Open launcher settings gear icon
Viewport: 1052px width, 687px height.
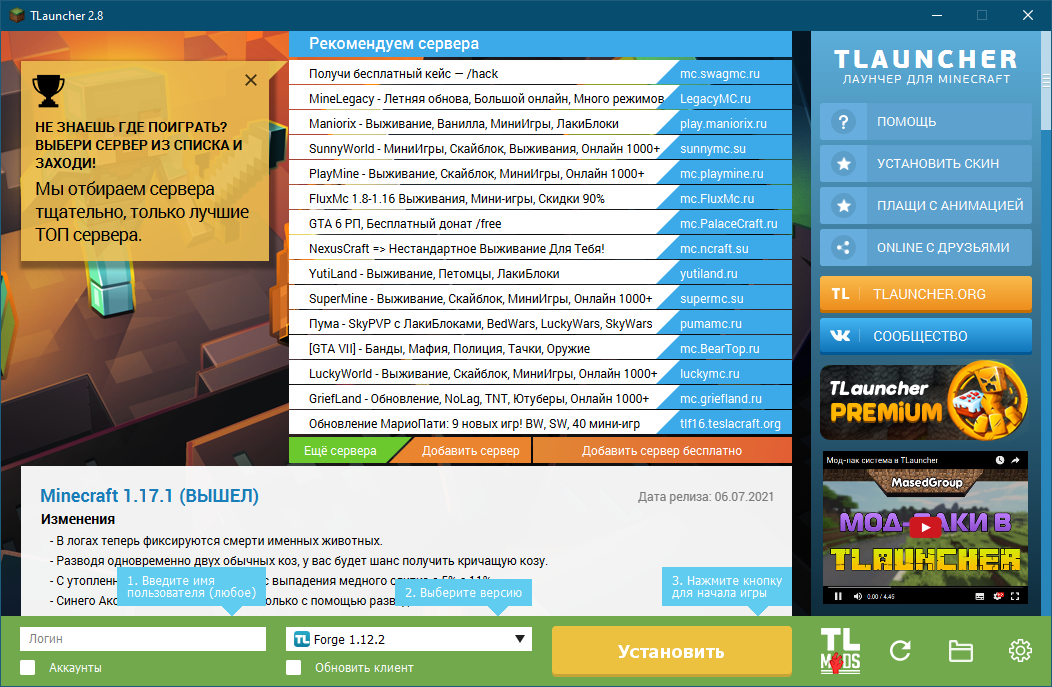pos(1020,651)
